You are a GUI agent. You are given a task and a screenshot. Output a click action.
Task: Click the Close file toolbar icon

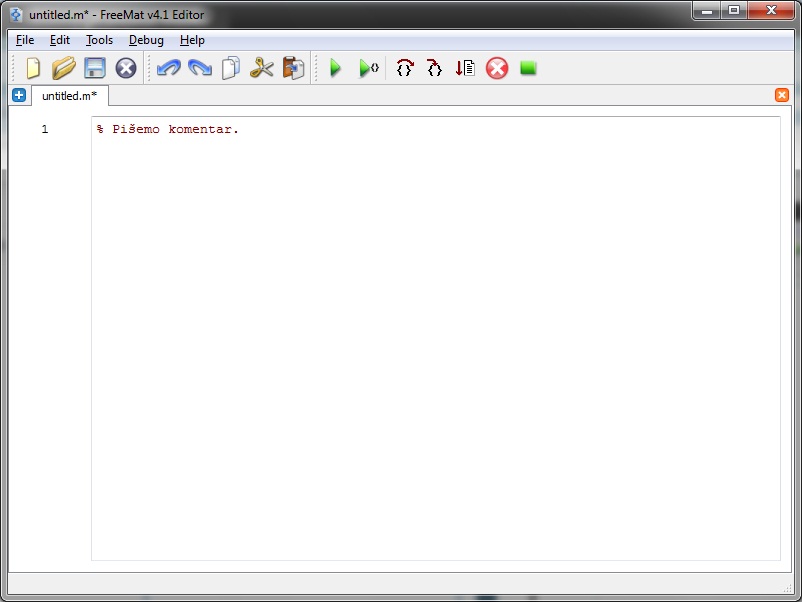[x=126, y=68]
